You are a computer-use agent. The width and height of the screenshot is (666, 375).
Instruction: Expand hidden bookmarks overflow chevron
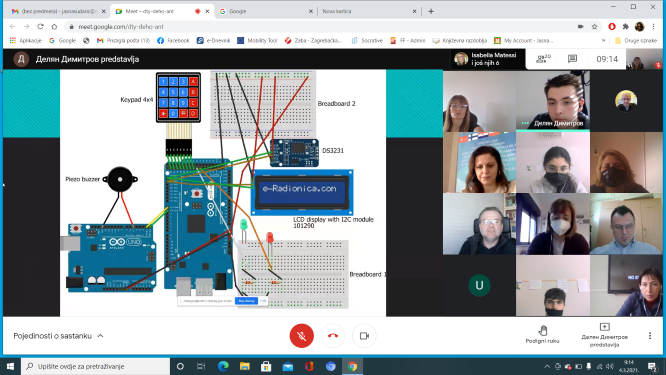604,40
